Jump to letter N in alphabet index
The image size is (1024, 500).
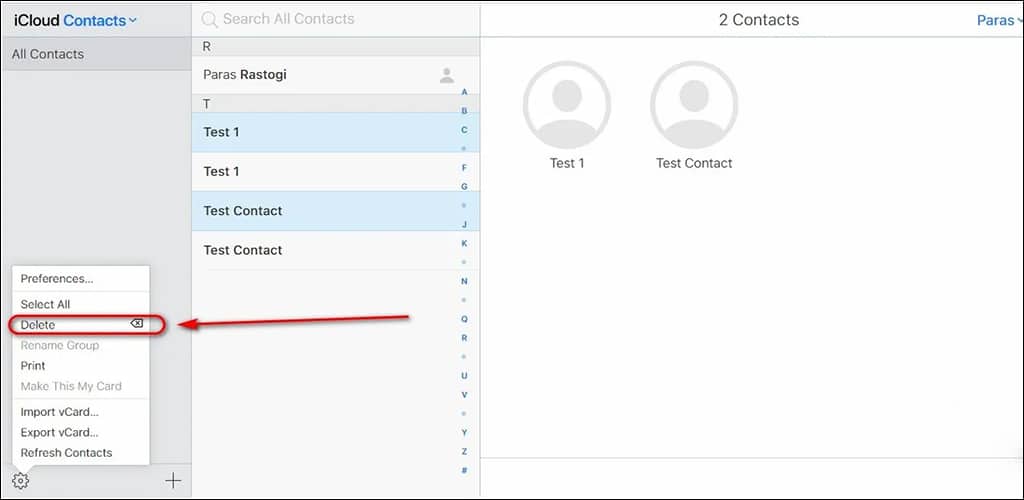click(x=464, y=281)
